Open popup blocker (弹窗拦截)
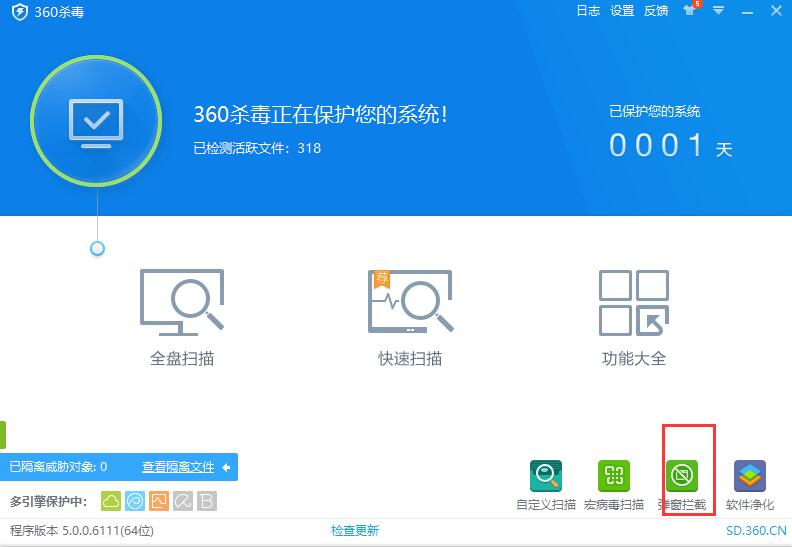792x547 pixels. [682, 485]
